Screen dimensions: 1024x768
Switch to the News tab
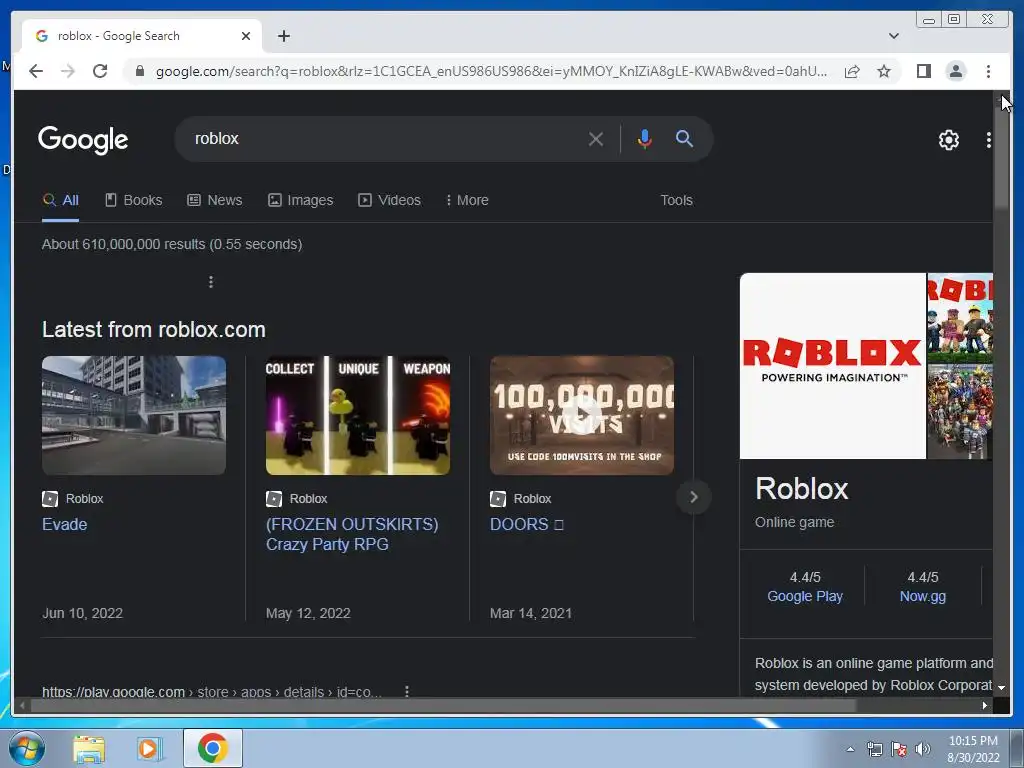point(215,200)
